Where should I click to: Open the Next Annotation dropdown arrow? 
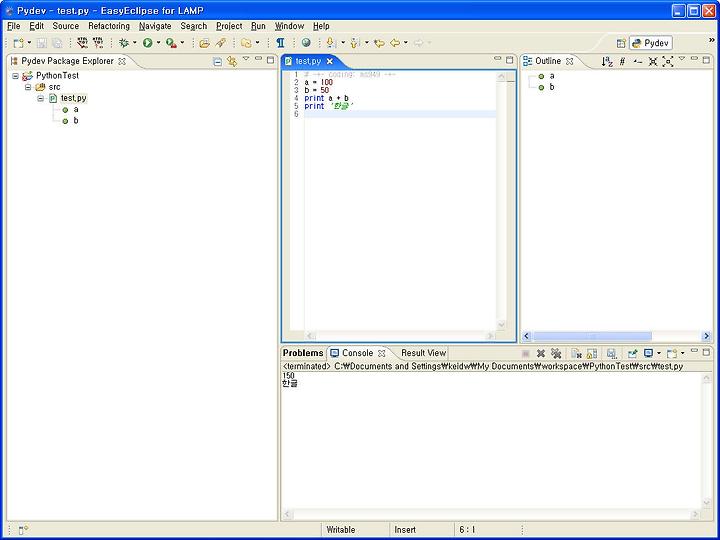[343, 43]
